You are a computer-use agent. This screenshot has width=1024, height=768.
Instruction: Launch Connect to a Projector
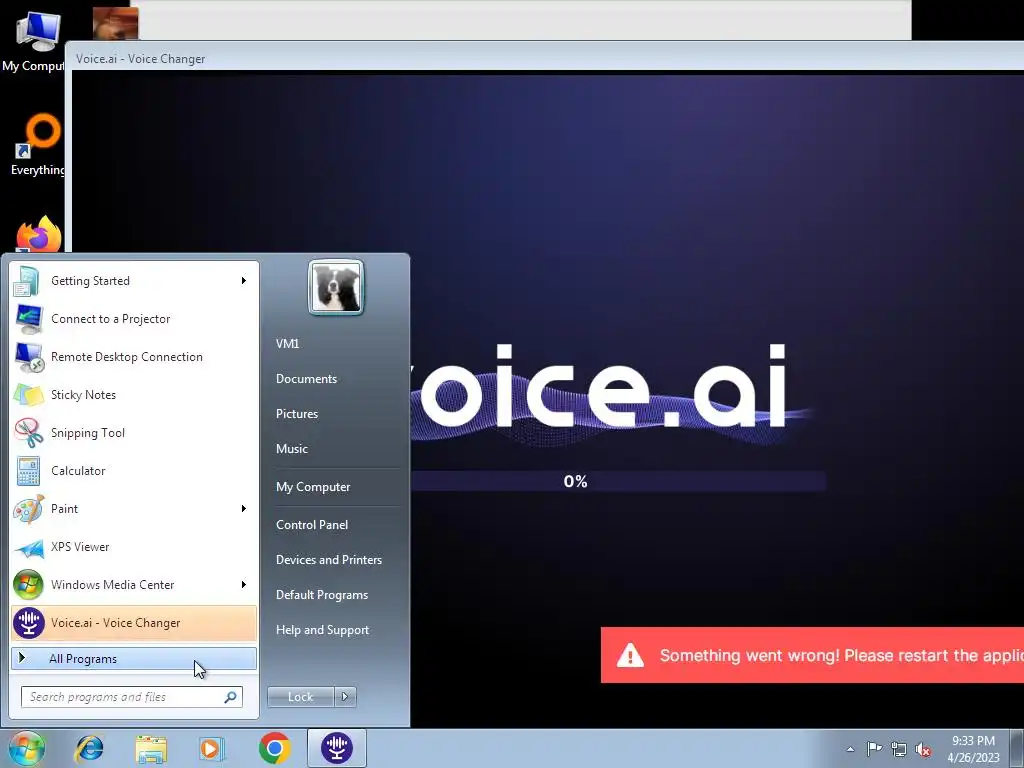(x=134, y=319)
